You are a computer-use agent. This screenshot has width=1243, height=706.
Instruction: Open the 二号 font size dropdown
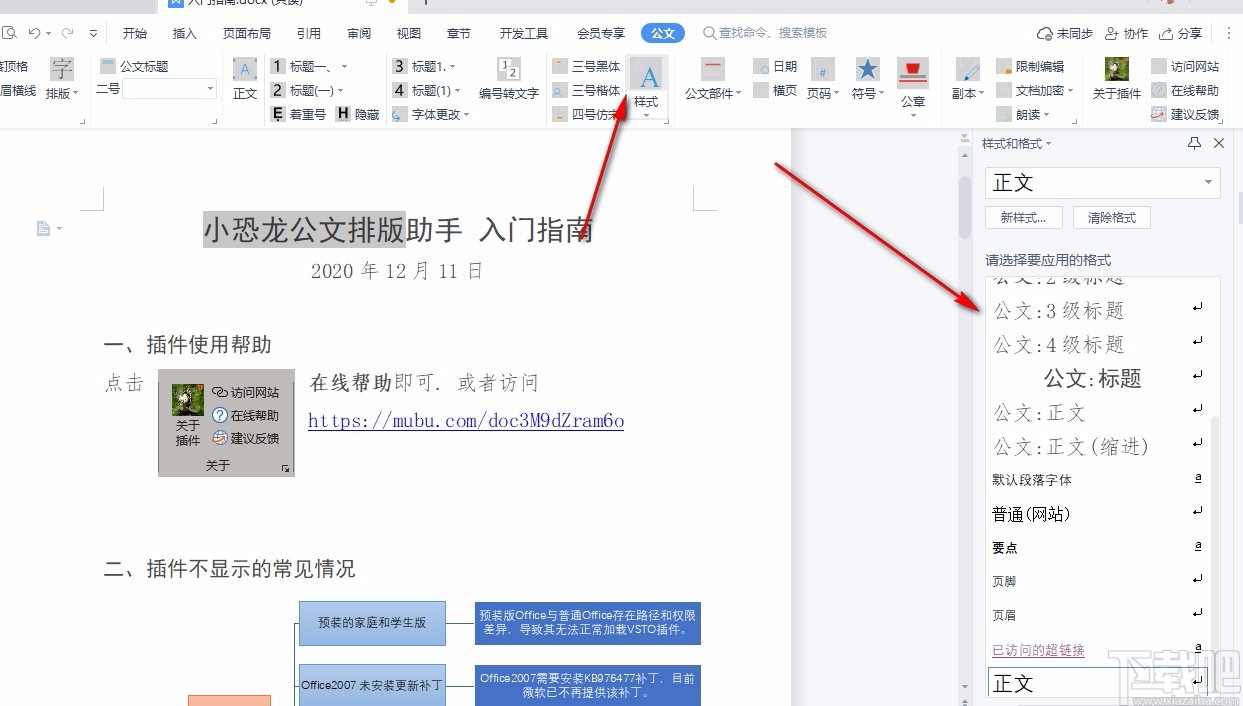click(x=210, y=89)
